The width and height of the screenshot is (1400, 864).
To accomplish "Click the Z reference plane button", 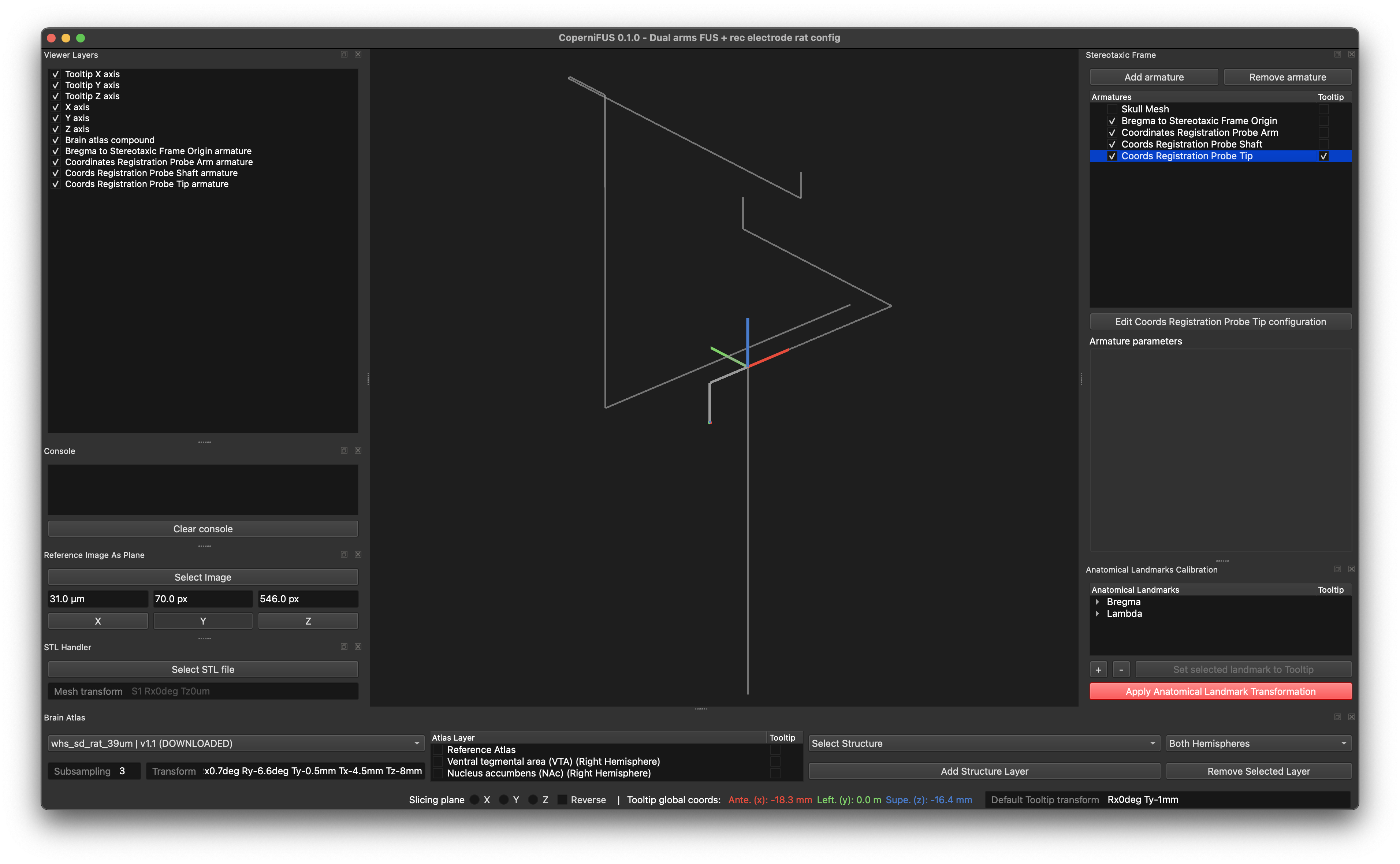I will click(308, 621).
